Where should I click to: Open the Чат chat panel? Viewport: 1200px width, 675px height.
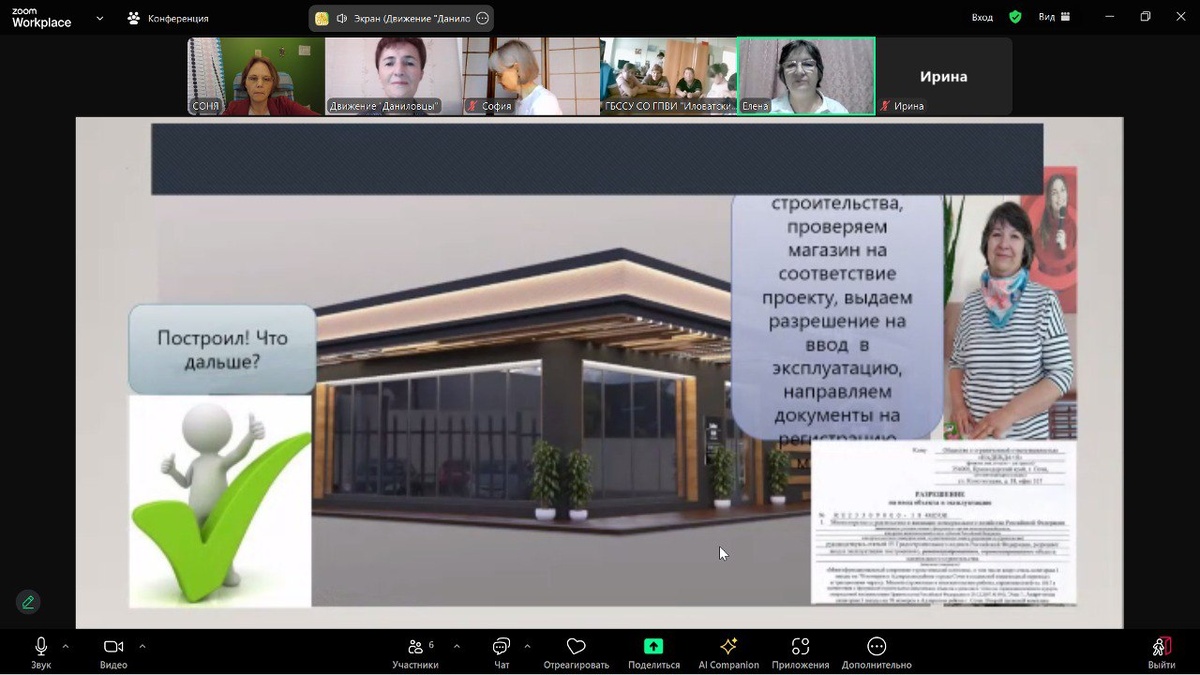tap(501, 646)
